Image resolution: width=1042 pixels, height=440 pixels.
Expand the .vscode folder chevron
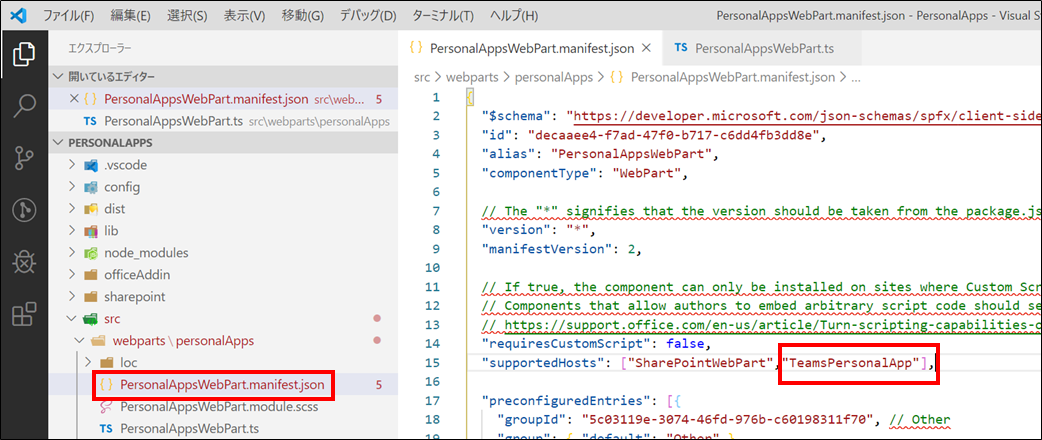pos(73,165)
